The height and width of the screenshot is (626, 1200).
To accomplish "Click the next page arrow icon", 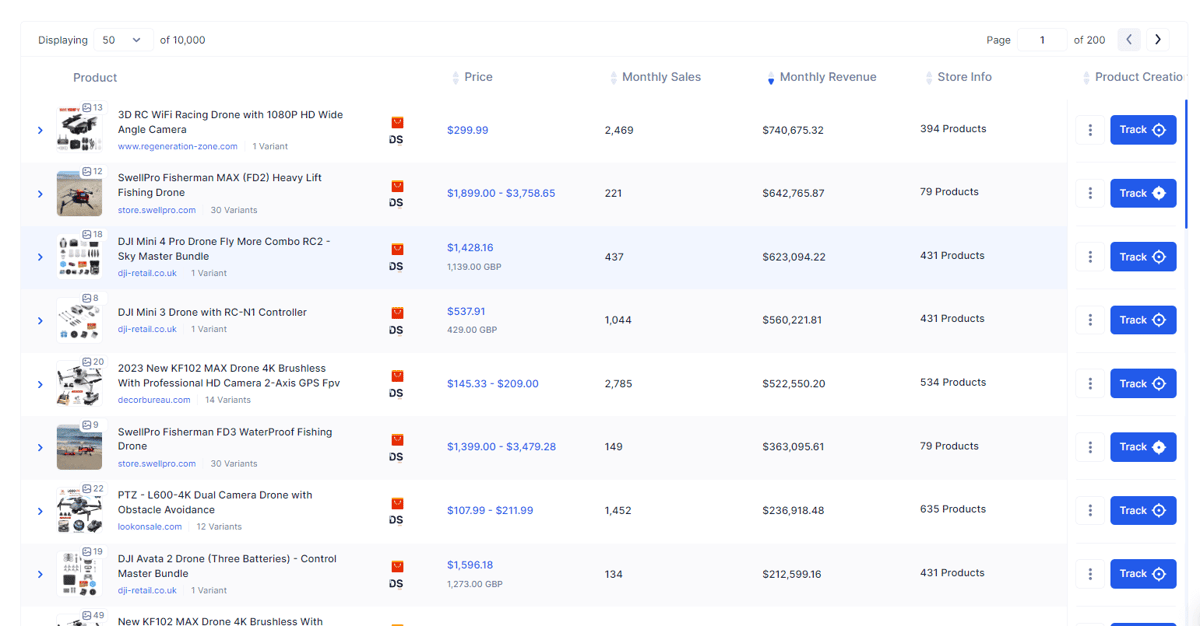I will coord(1158,40).
